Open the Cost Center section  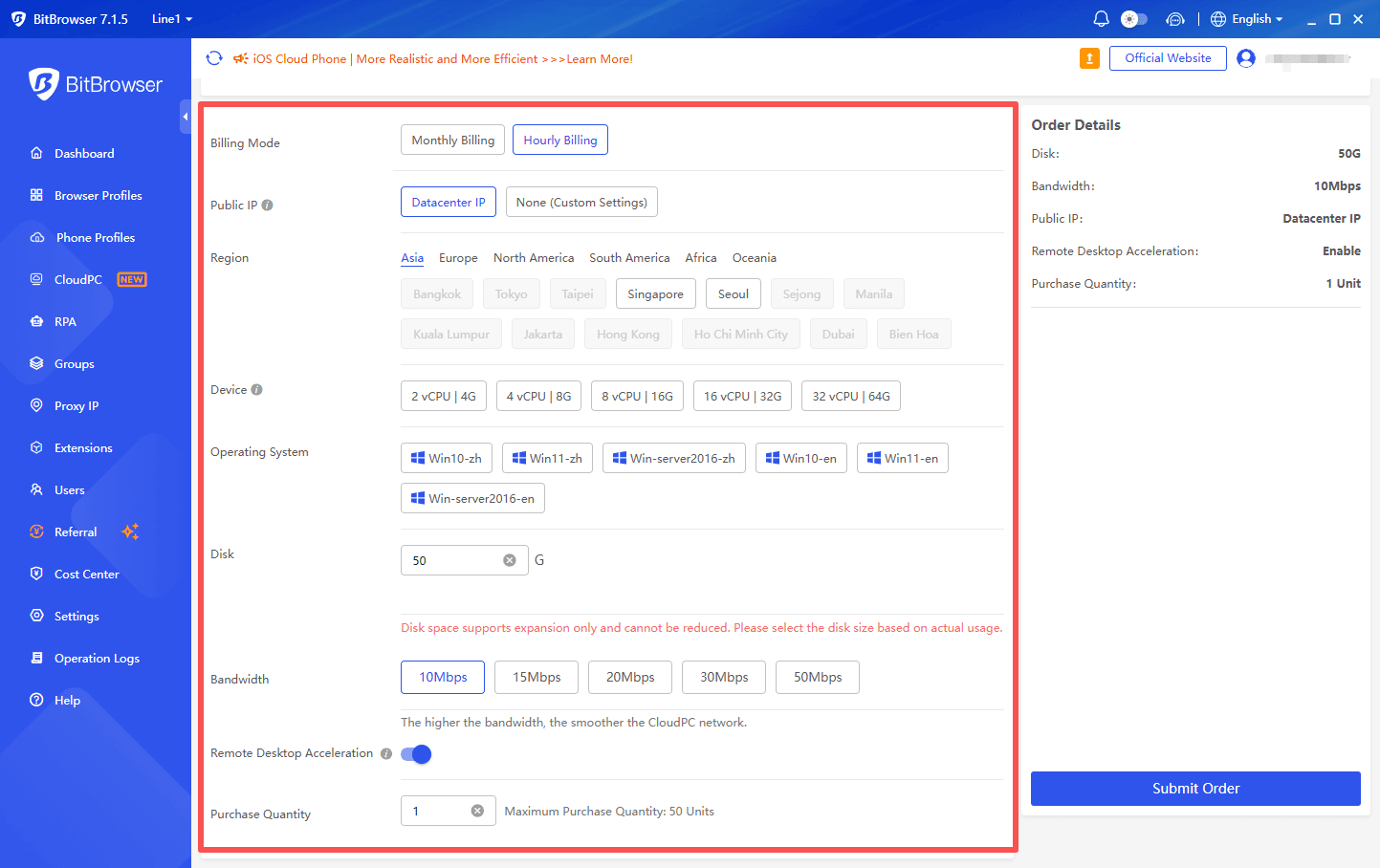point(86,574)
